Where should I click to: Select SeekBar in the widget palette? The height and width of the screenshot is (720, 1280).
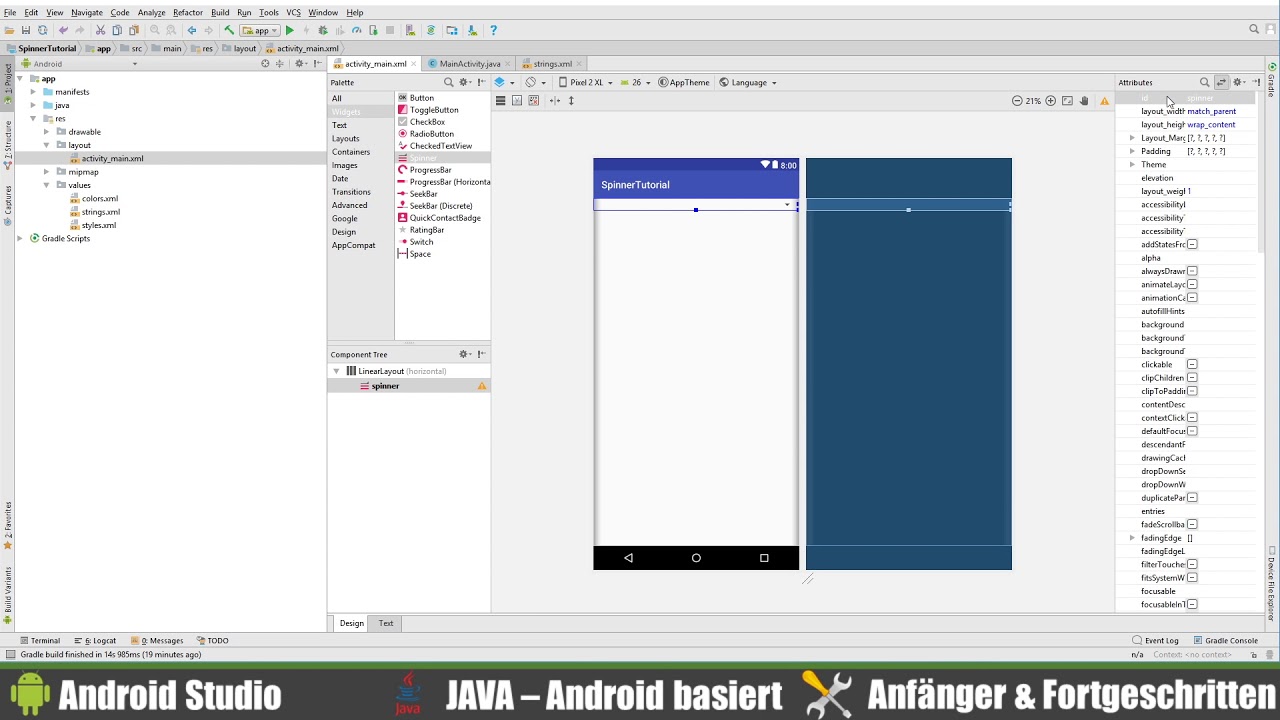(423, 194)
